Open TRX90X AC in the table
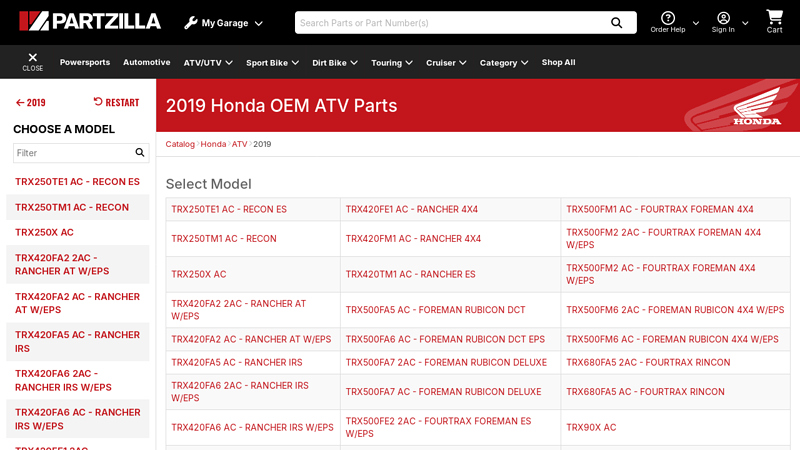This screenshot has height=450, width=800. 591,428
